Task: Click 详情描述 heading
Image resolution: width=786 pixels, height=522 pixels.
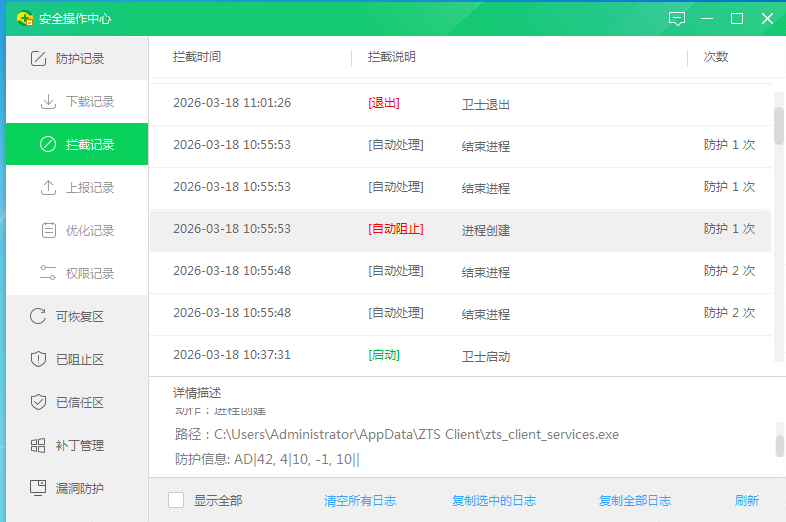Action: coord(197,393)
